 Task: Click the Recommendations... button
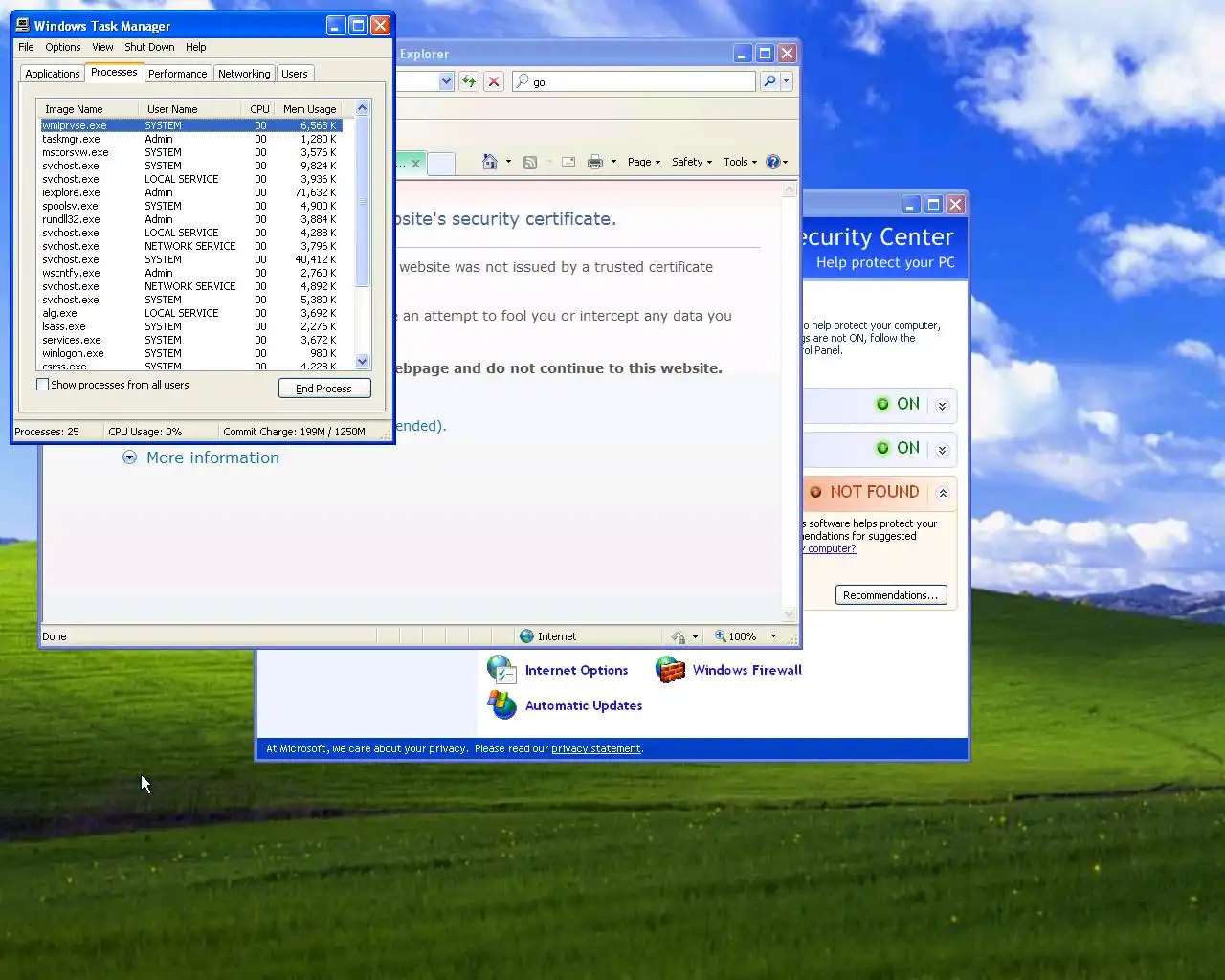click(891, 595)
